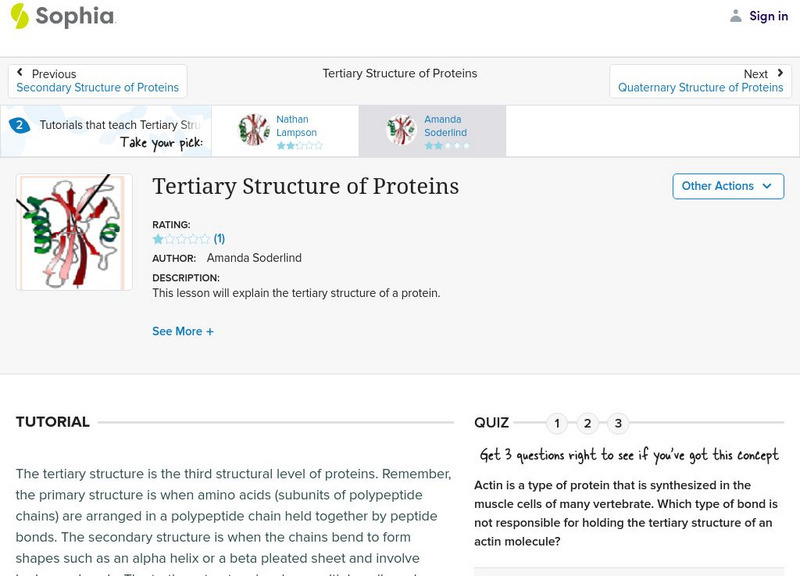Click Amanda Soderlind's protein avatar thumbnail
This screenshot has width=800, height=576.
[x=402, y=130]
